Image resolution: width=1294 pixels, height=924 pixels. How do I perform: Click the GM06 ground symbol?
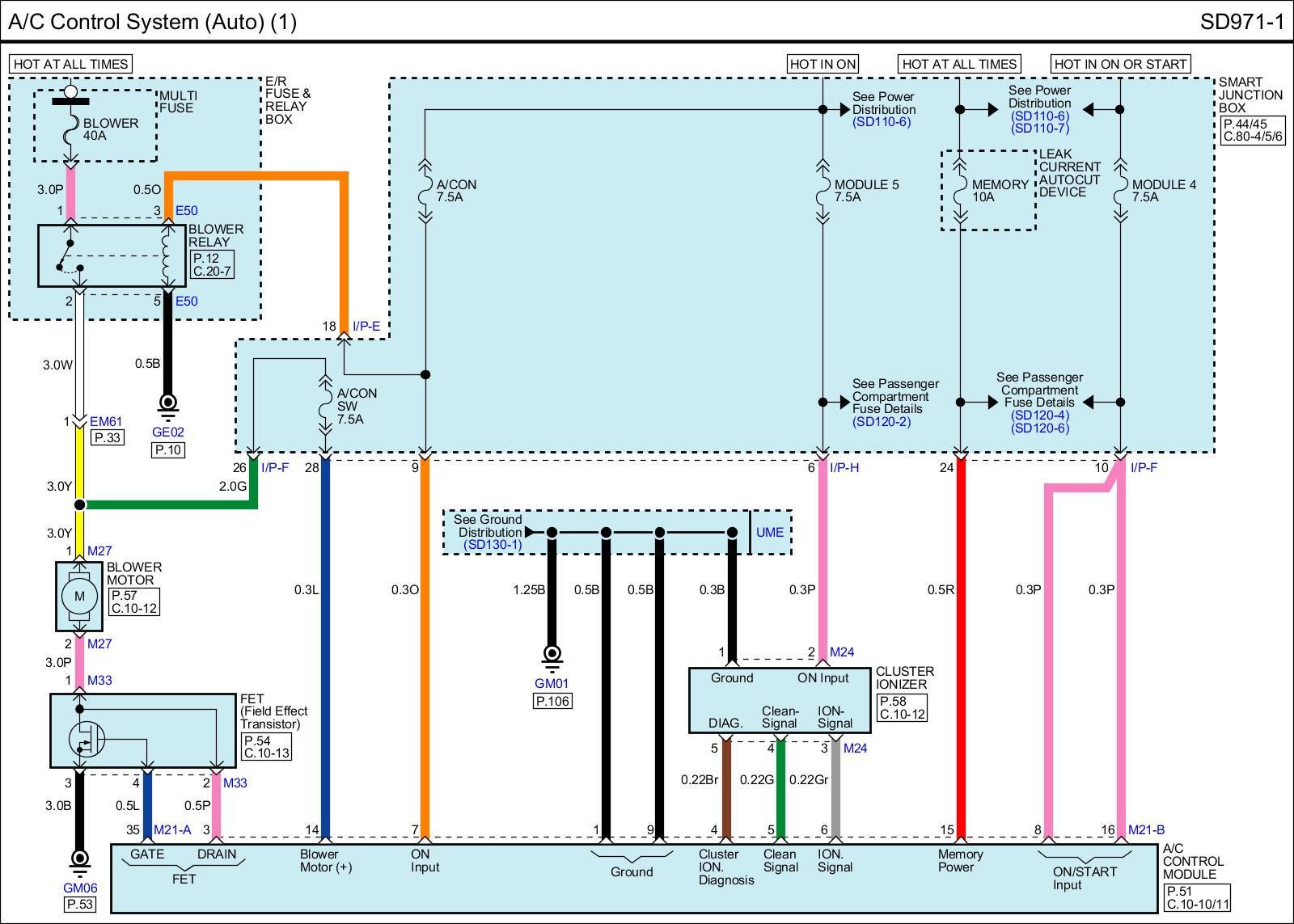point(79,859)
